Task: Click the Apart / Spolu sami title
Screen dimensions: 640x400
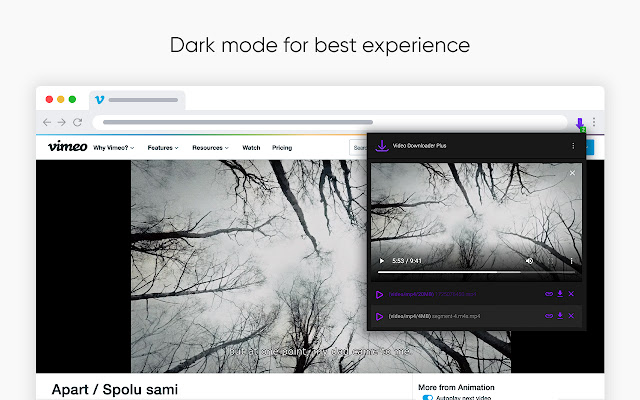Action: (115, 389)
